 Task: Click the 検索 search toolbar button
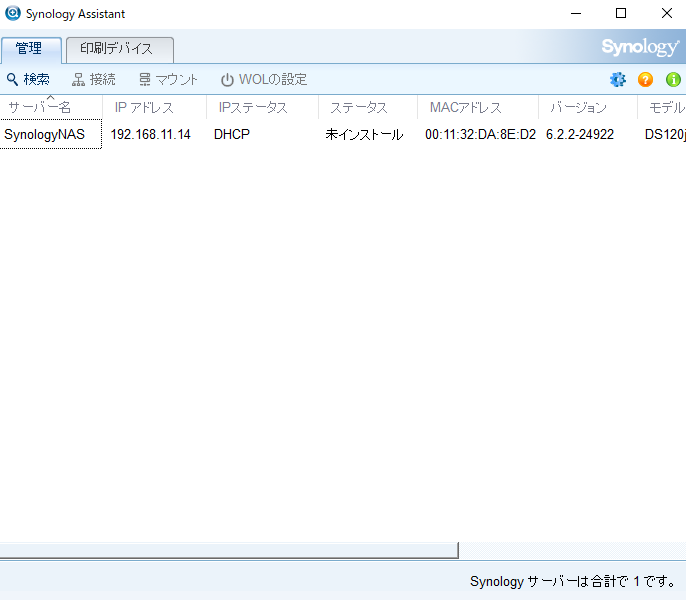coord(28,79)
